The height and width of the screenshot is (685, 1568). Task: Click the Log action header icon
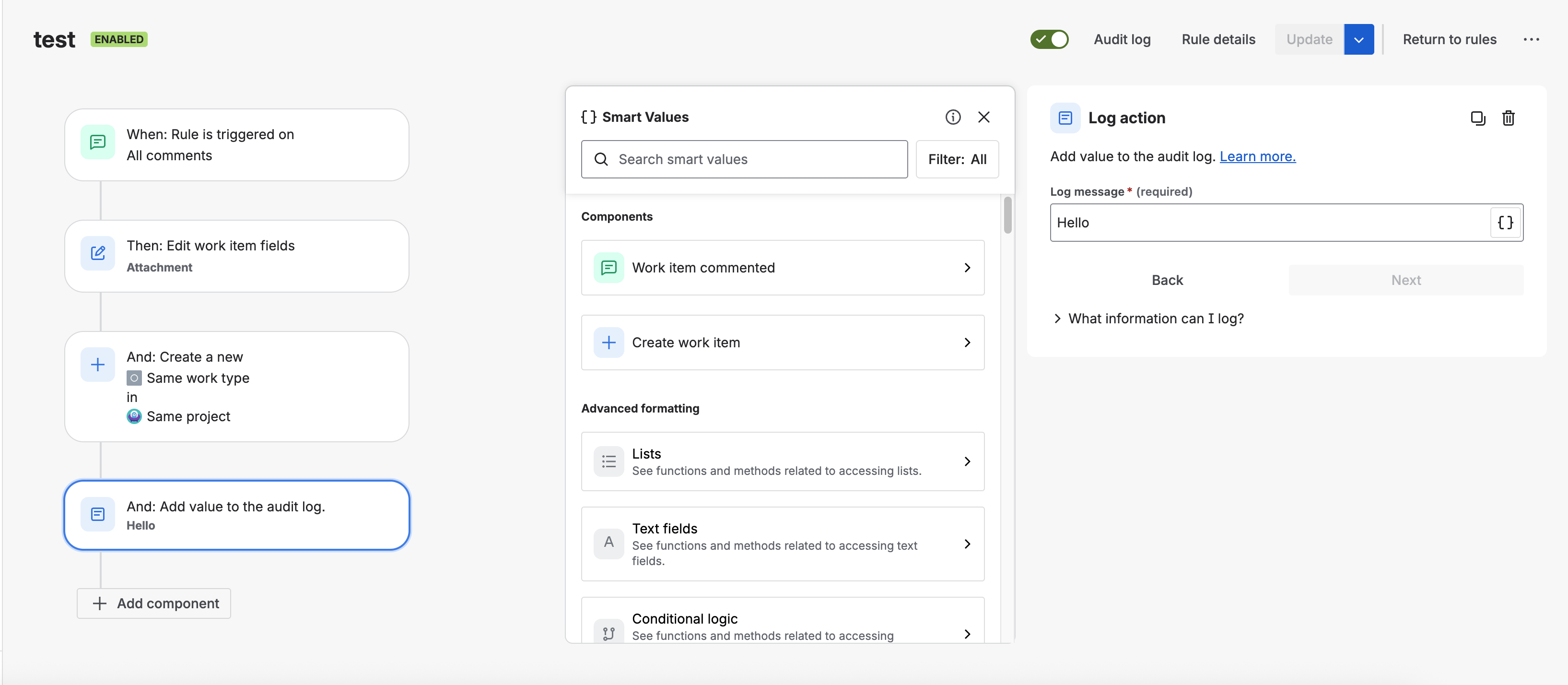point(1065,118)
